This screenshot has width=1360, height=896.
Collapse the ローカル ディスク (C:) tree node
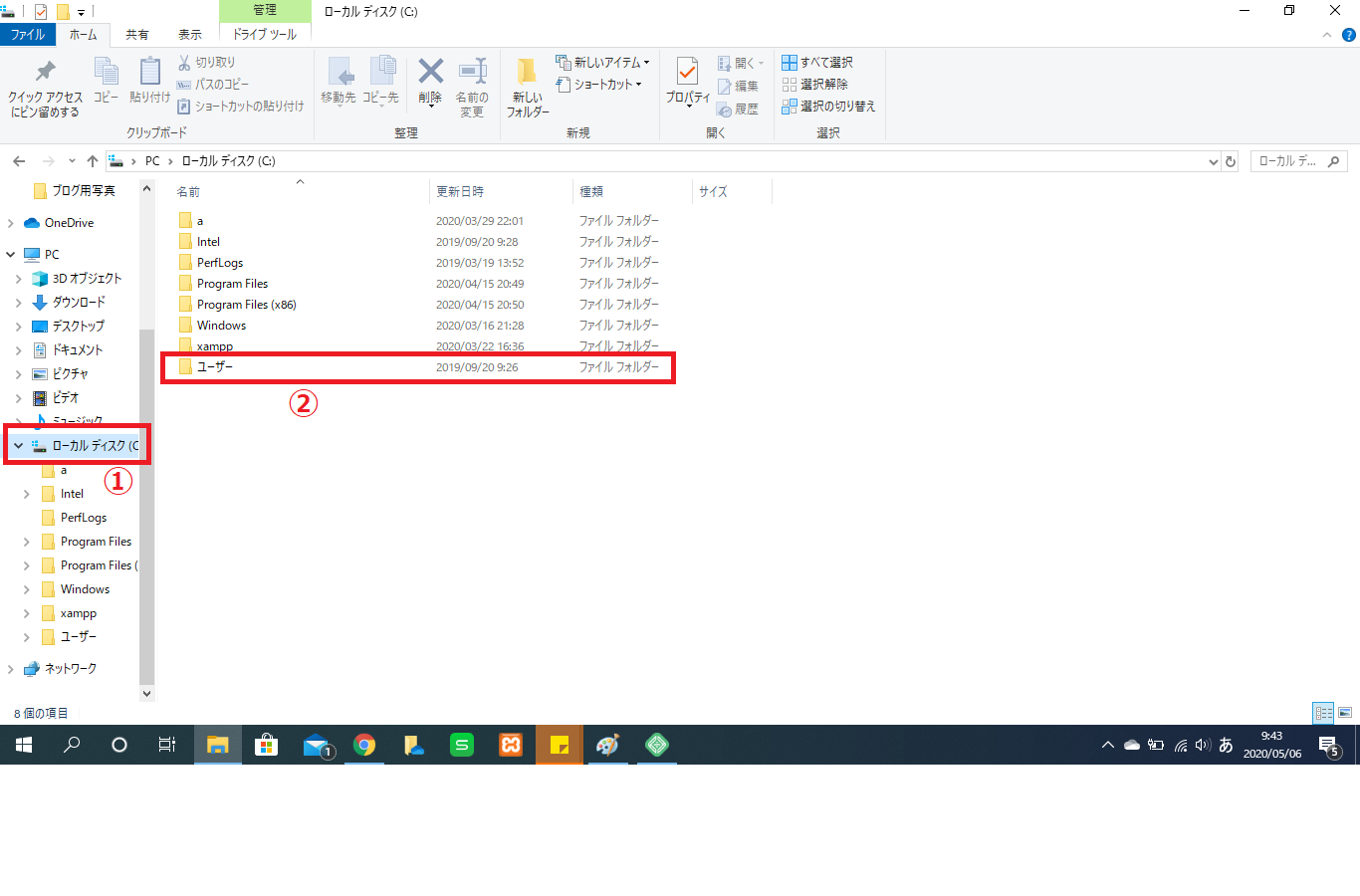point(18,446)
